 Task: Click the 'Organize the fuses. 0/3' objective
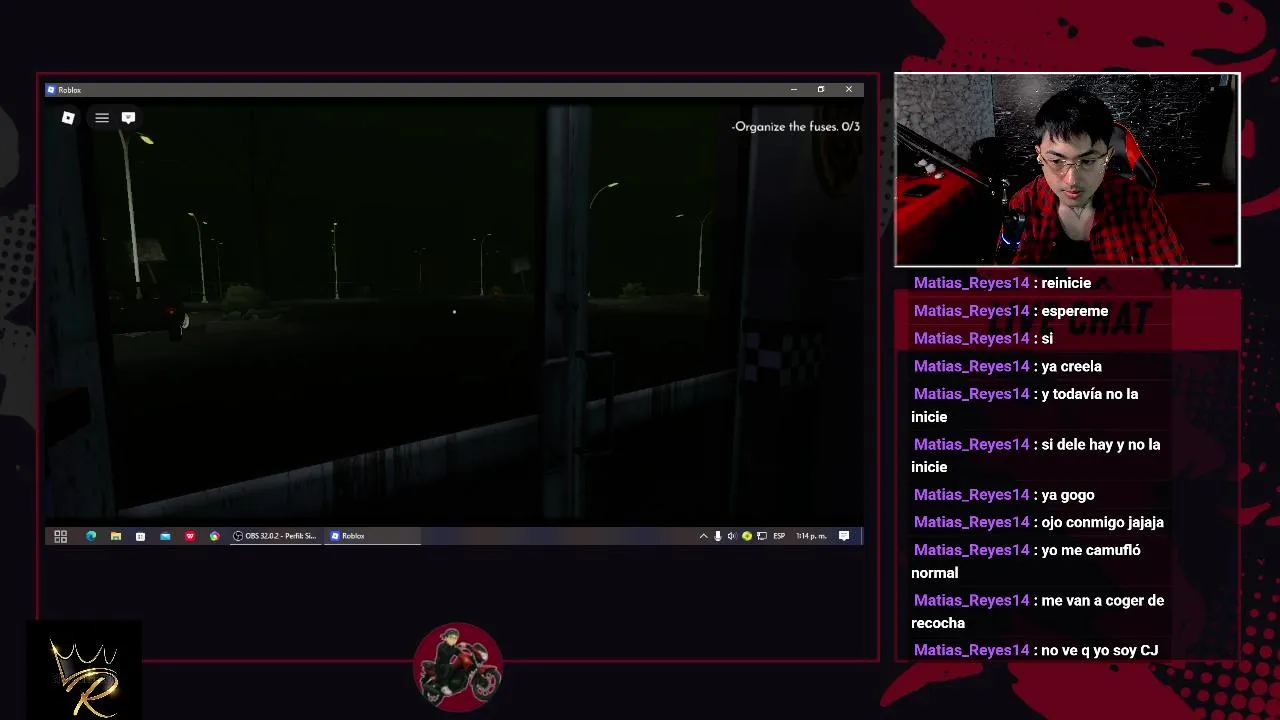(x=796, y=127)
